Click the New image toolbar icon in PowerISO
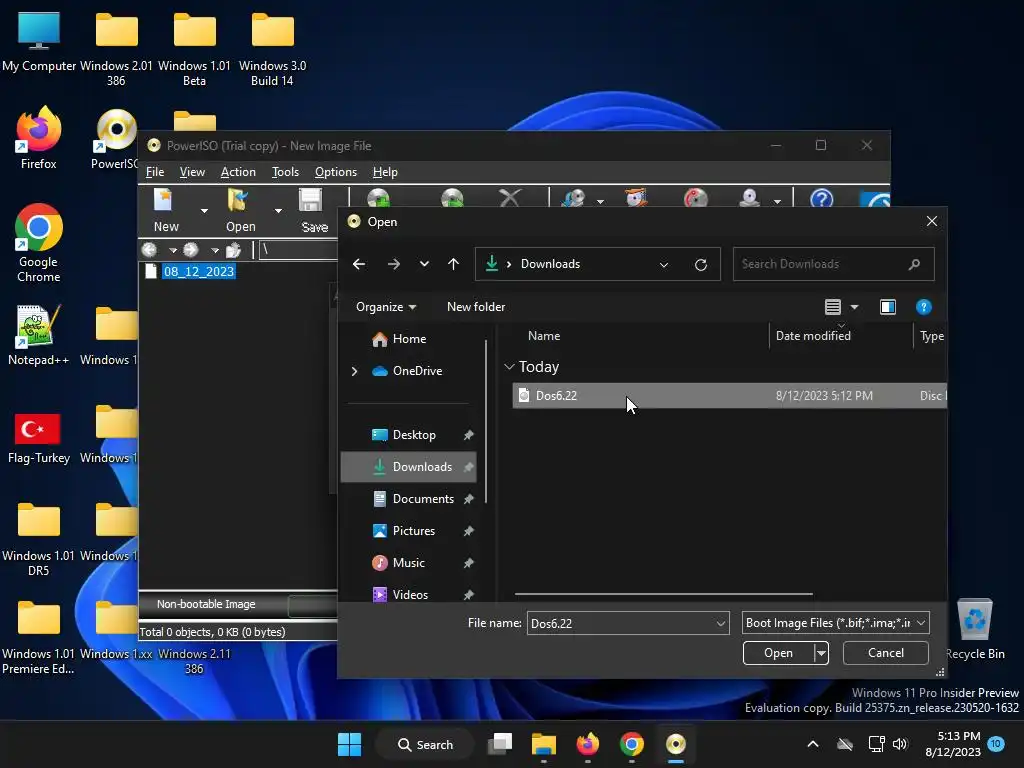This screenshot has height=768, width=1024. click(163, 200)
